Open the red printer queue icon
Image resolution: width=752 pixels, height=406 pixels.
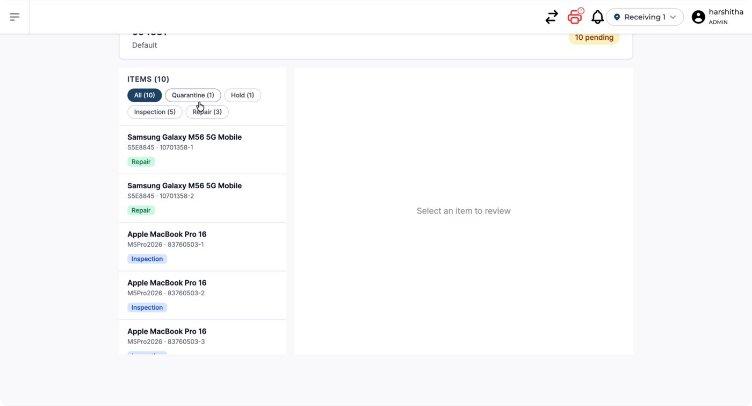tap(575, 17)
